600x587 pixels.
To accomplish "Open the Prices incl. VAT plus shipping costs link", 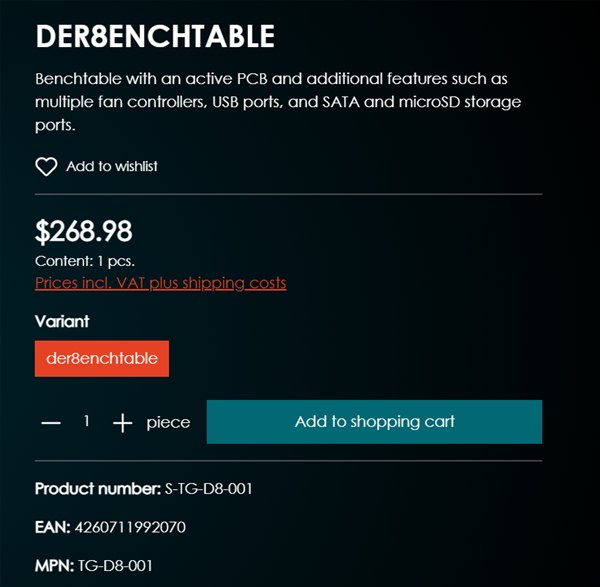I will (160, 283).
